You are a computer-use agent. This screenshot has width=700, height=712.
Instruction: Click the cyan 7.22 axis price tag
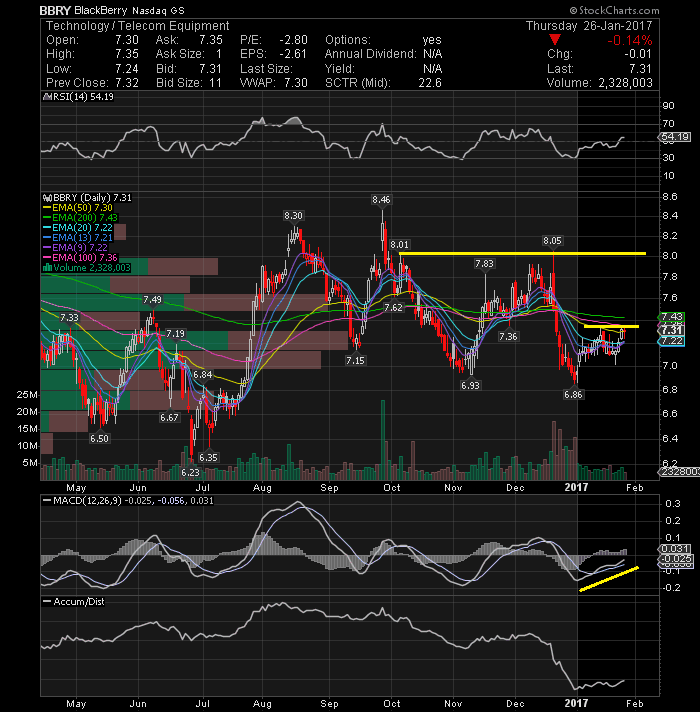click(x=671, y=341)
